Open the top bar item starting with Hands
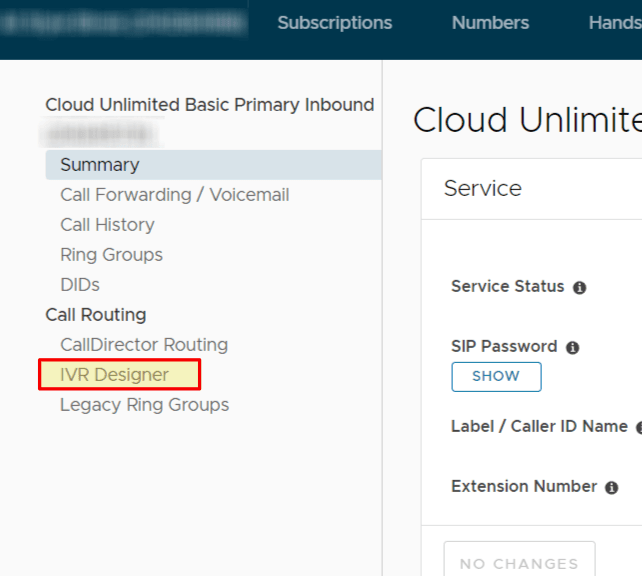The image size is (642, 576). click(x=614, y=23)
